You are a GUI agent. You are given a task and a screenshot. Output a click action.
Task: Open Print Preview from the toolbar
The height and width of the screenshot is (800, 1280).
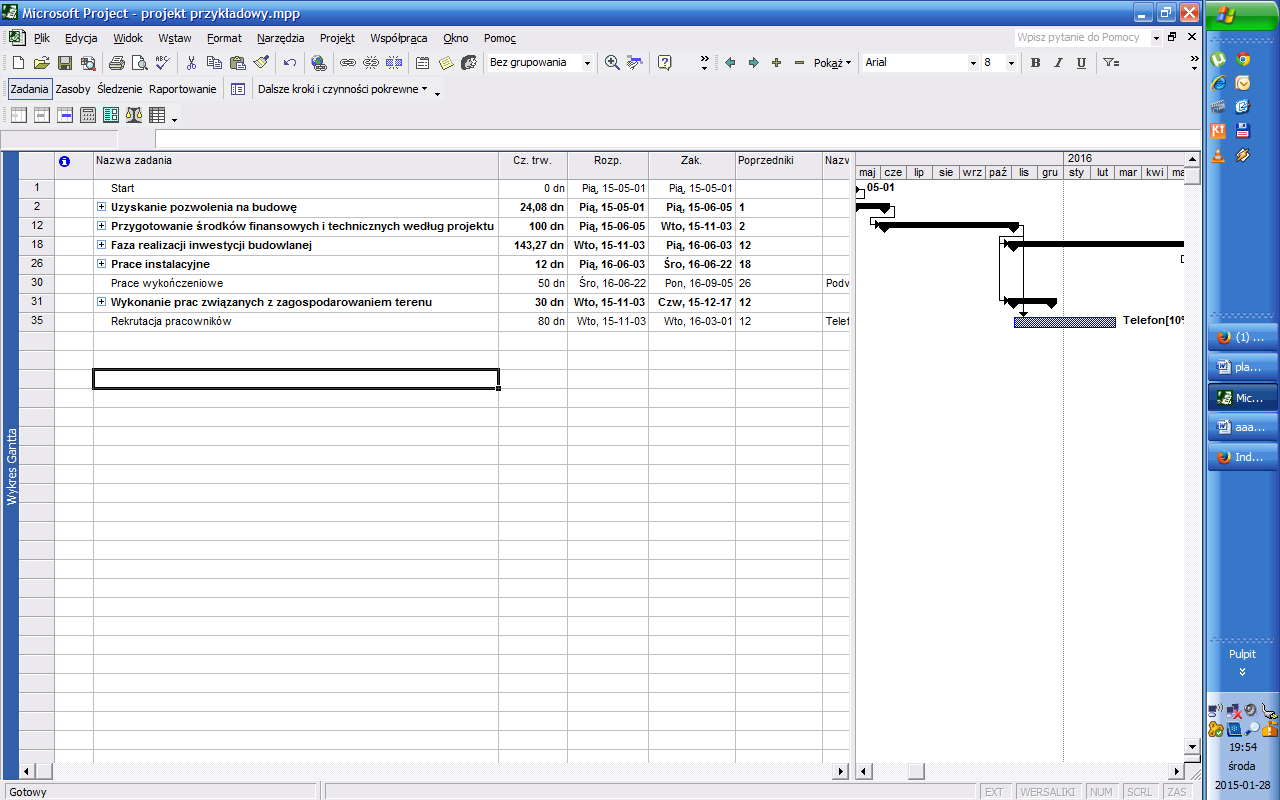click(x=139, y=63)
